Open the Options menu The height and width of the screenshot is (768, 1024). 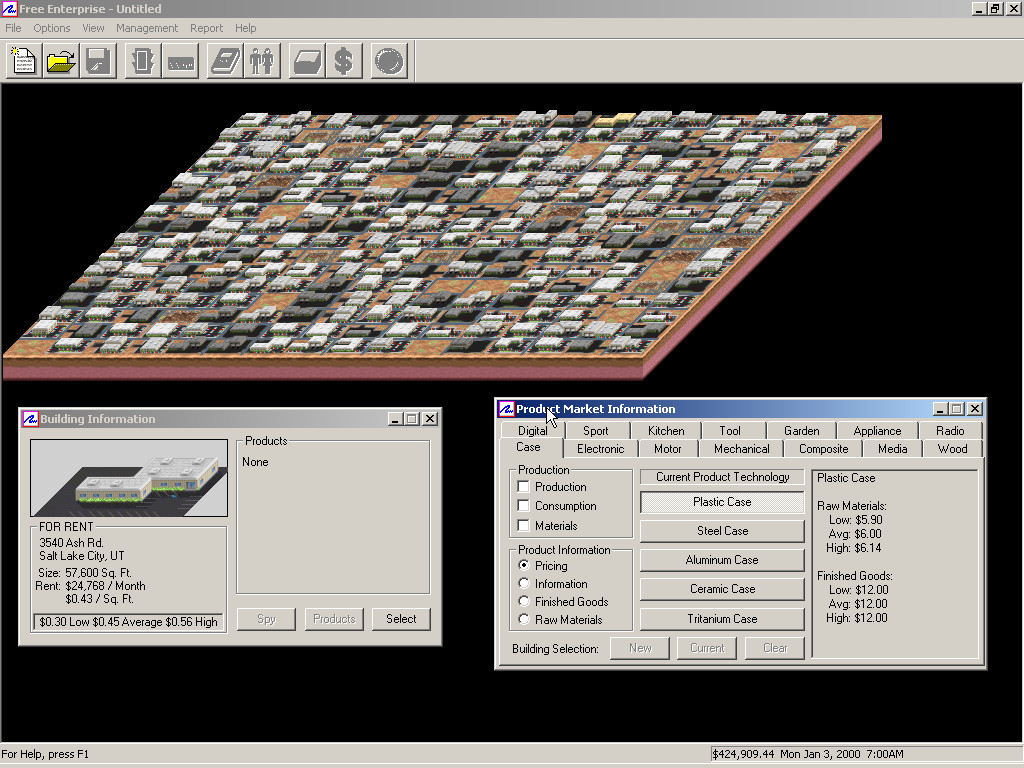tap(52, 28)
